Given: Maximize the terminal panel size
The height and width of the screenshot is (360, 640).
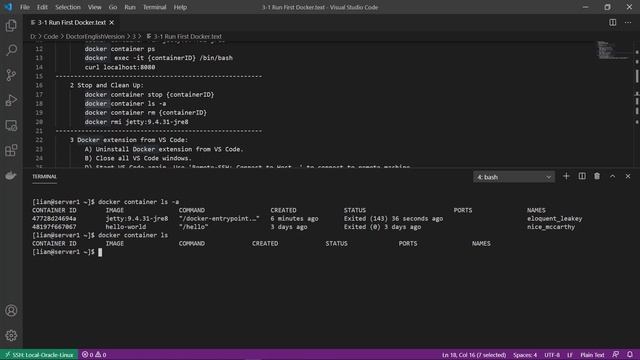Looking at the screenshot, I should coord(613,176).
